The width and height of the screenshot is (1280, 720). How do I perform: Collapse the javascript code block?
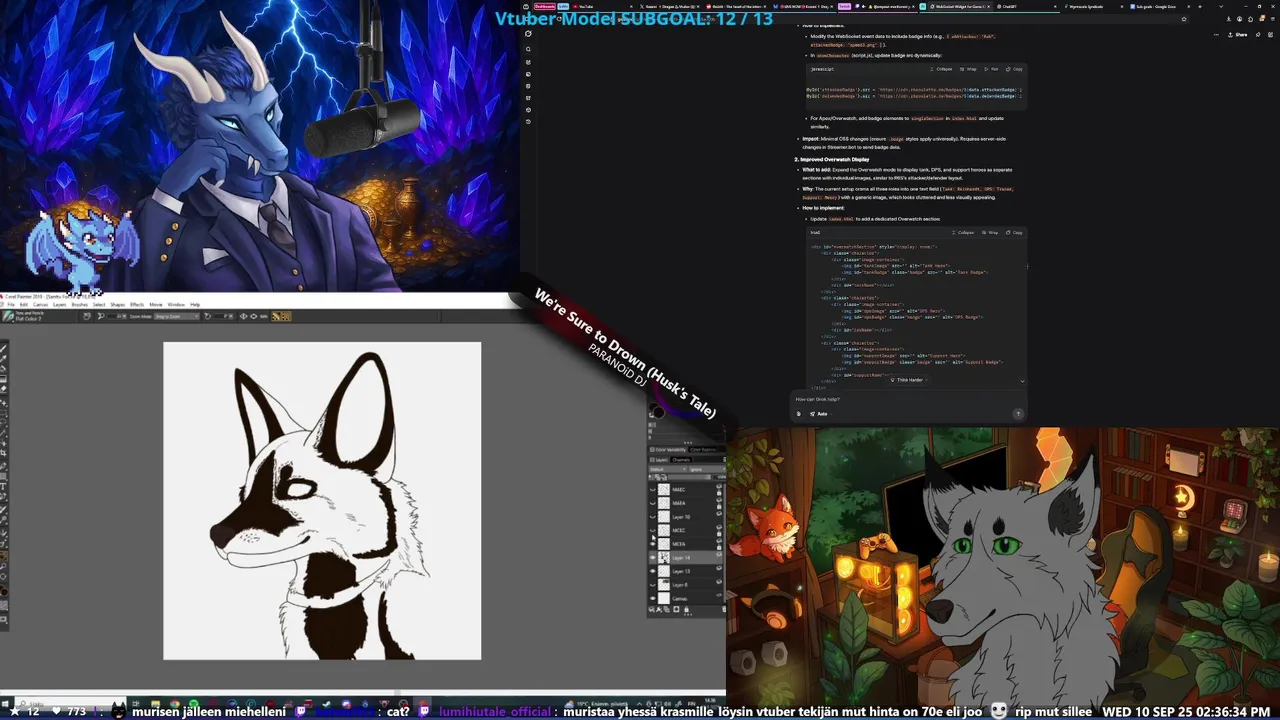pos(939,69)
